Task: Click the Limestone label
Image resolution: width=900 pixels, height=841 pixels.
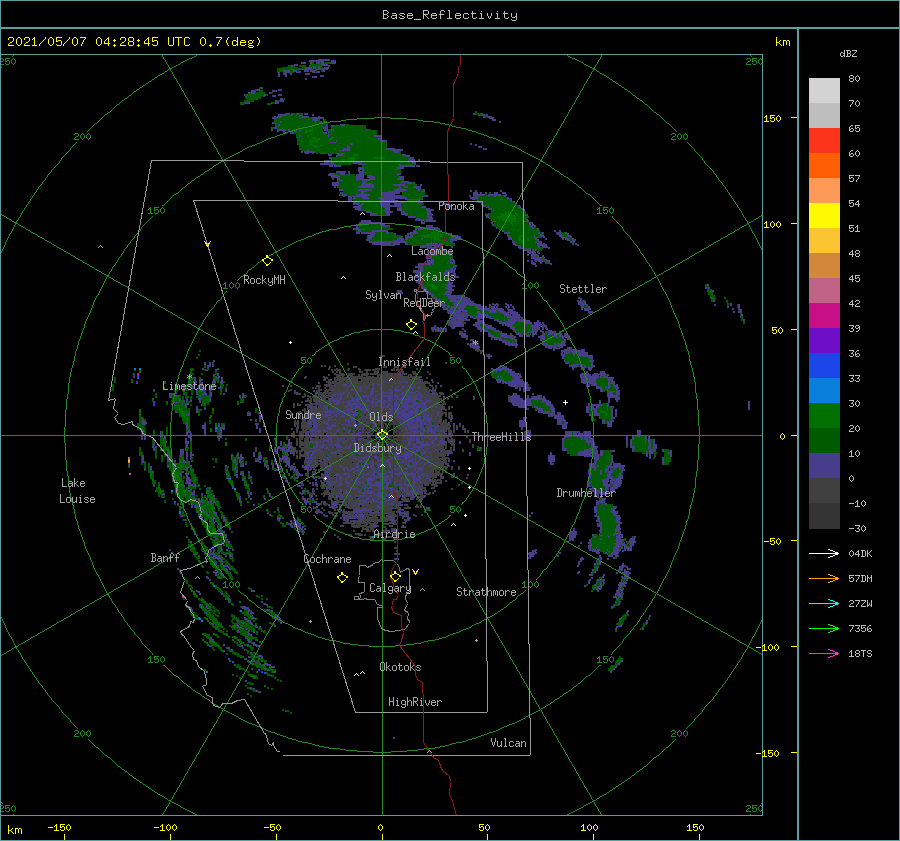Action: point(189,386)
